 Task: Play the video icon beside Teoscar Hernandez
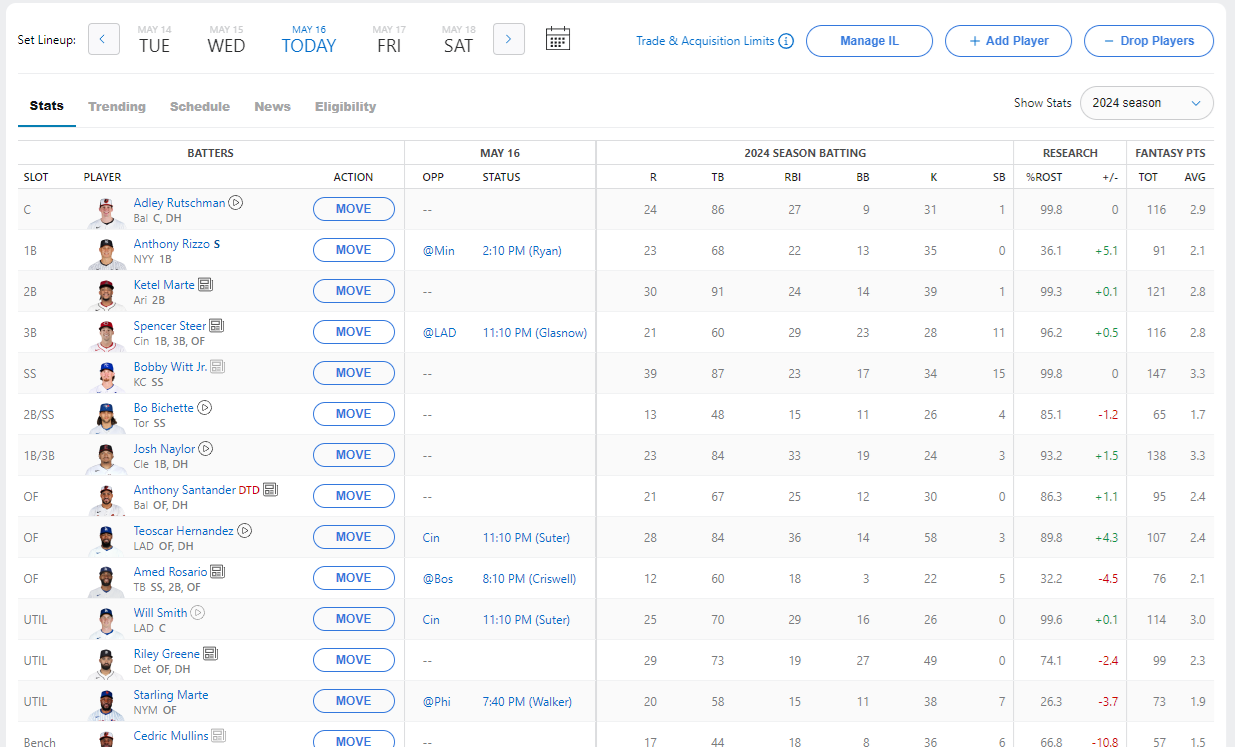(x=245, y=531)
